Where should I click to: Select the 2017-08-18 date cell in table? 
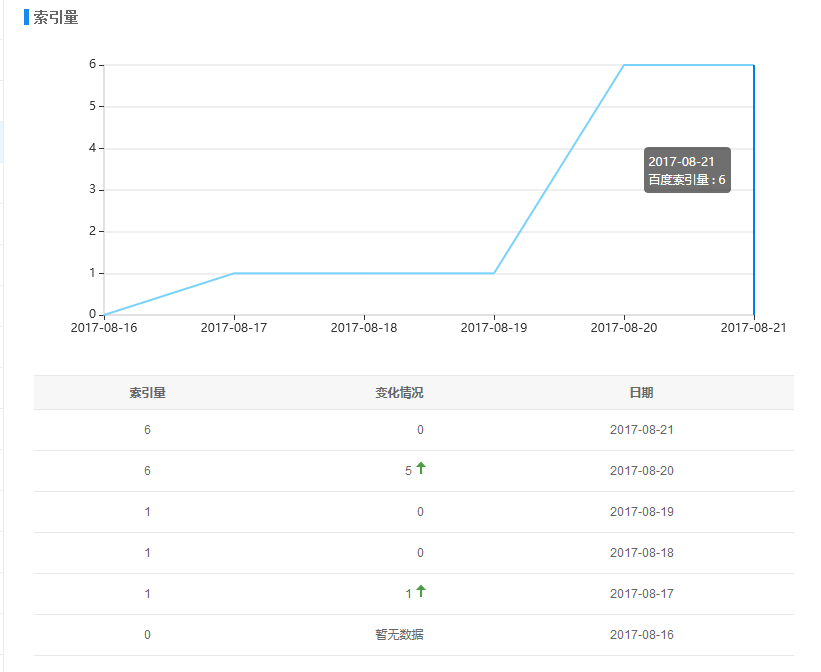[641, 553]
